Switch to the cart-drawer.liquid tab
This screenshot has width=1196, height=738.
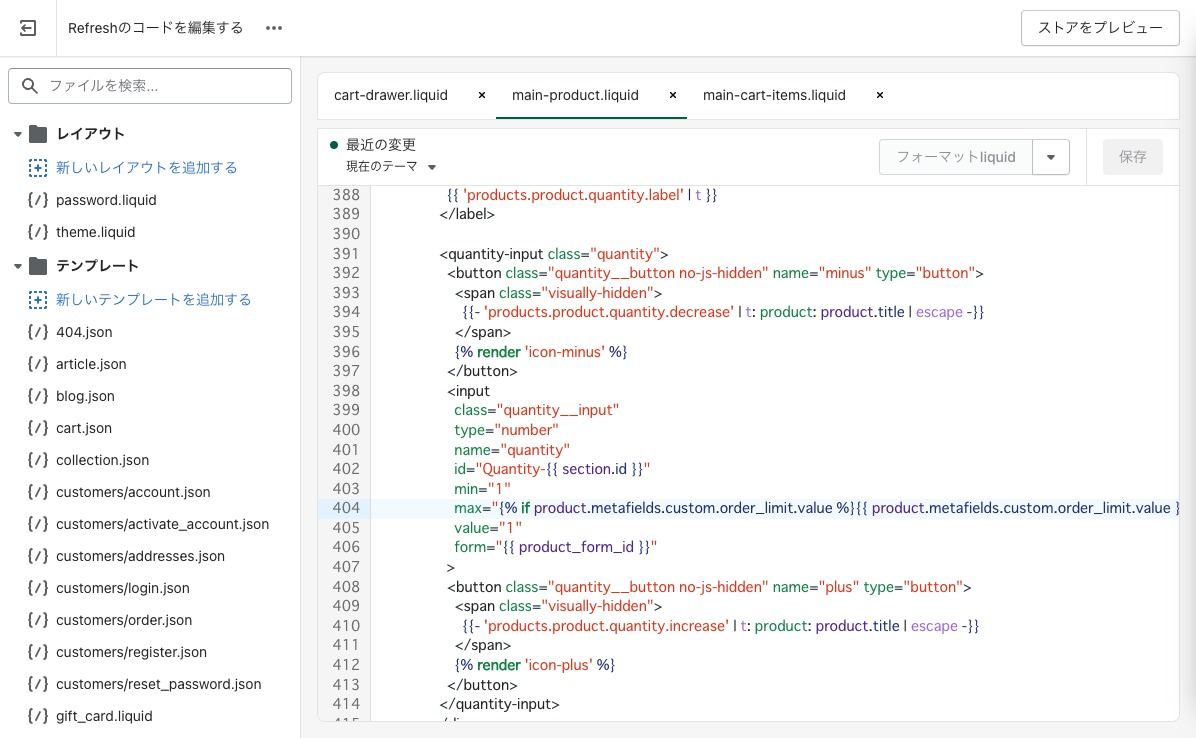[x=391, y=95]
